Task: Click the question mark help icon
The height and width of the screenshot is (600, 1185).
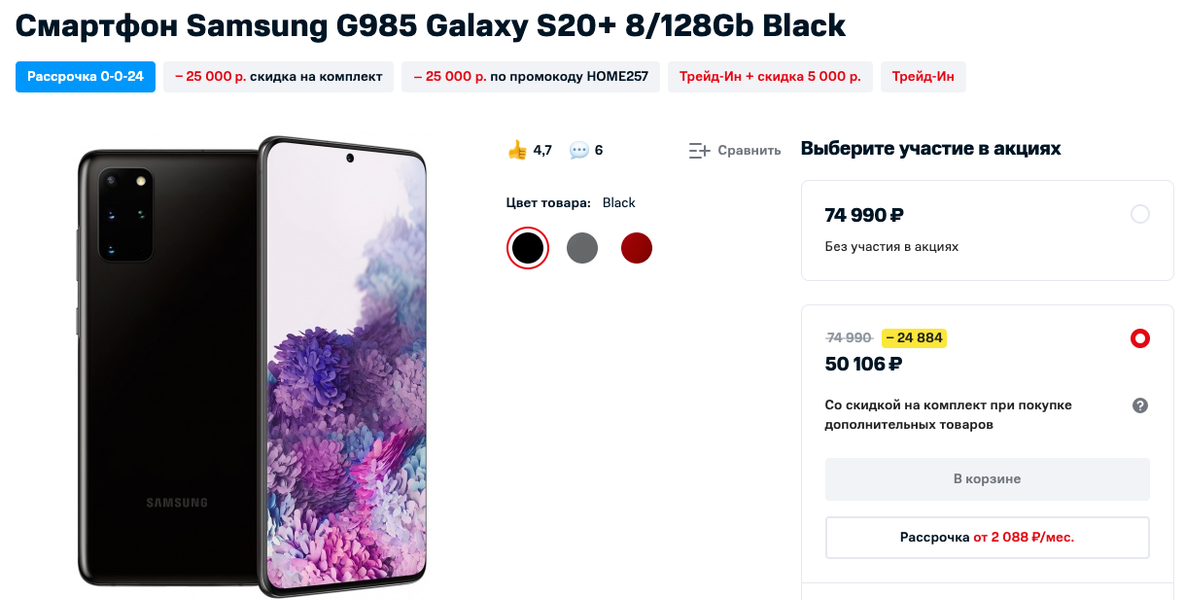Action: 1140,405
